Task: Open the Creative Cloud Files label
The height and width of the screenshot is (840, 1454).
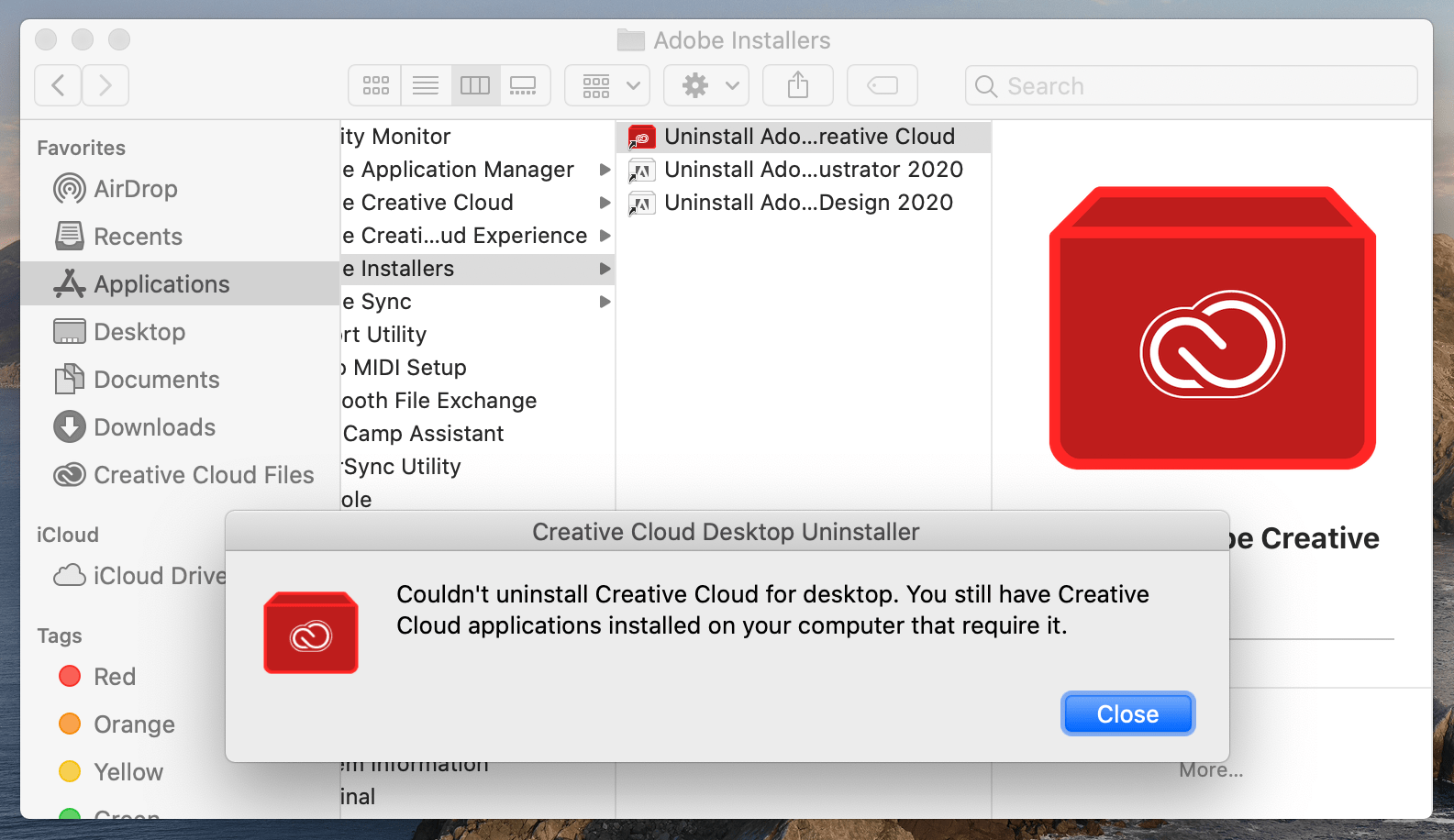Action: click(x=204, y=475)
